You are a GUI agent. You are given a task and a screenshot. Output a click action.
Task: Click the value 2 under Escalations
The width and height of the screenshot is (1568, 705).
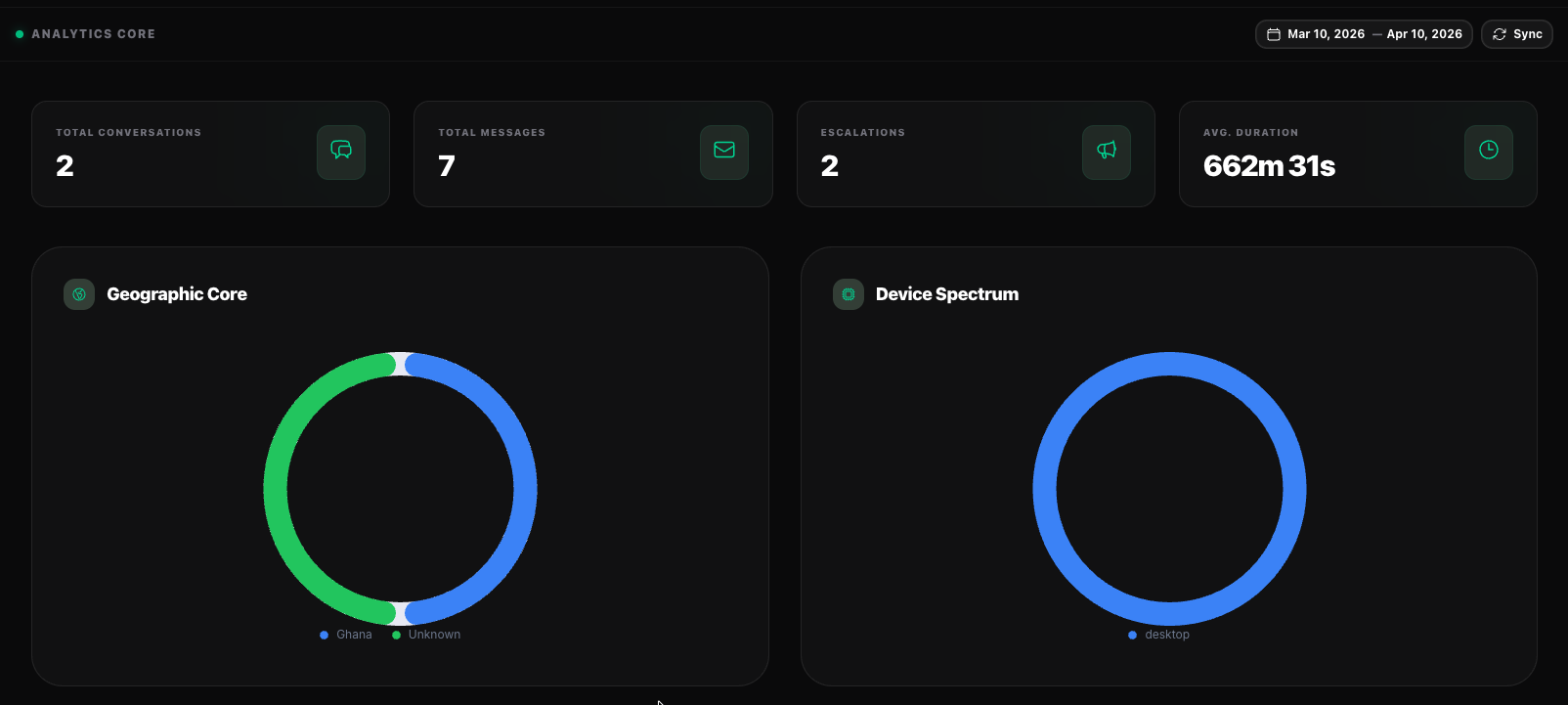[829, 166]
